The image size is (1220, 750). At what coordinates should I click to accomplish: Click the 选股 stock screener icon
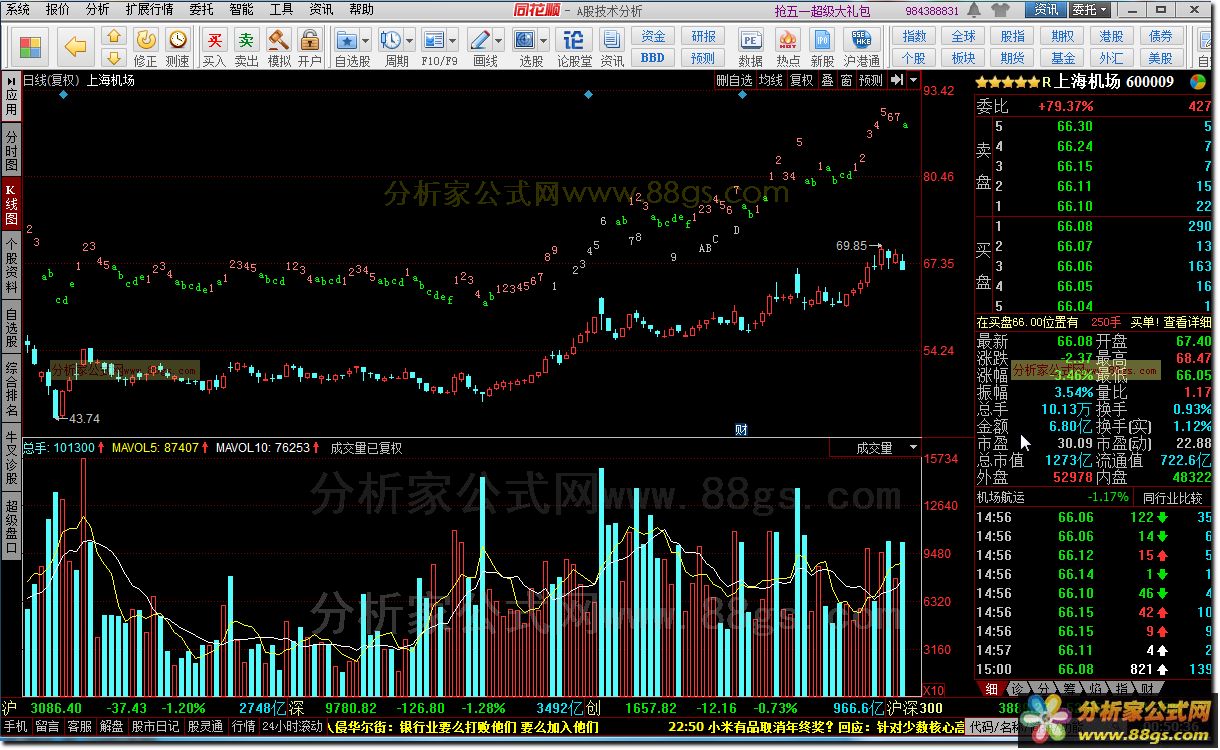tap(525, 40)
